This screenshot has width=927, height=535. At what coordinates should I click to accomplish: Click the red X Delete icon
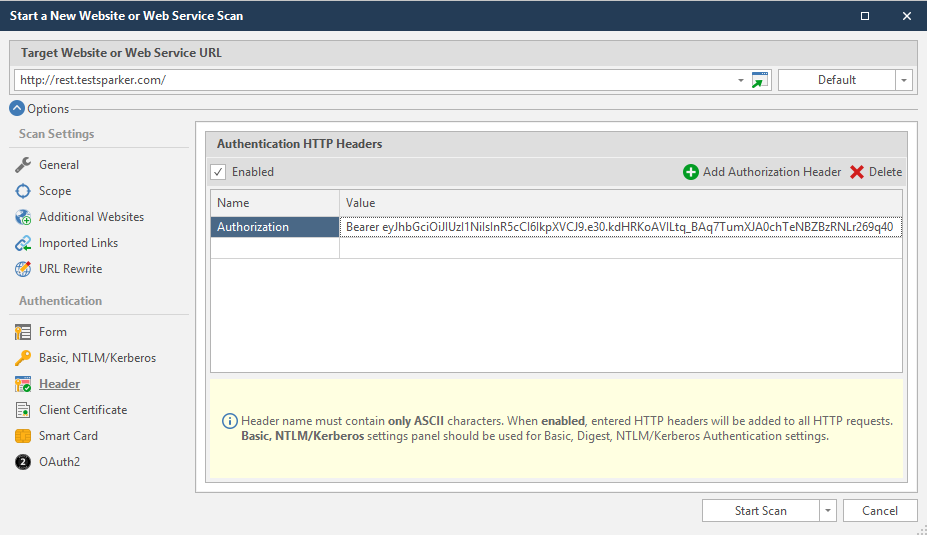click(x=857, y=172)
